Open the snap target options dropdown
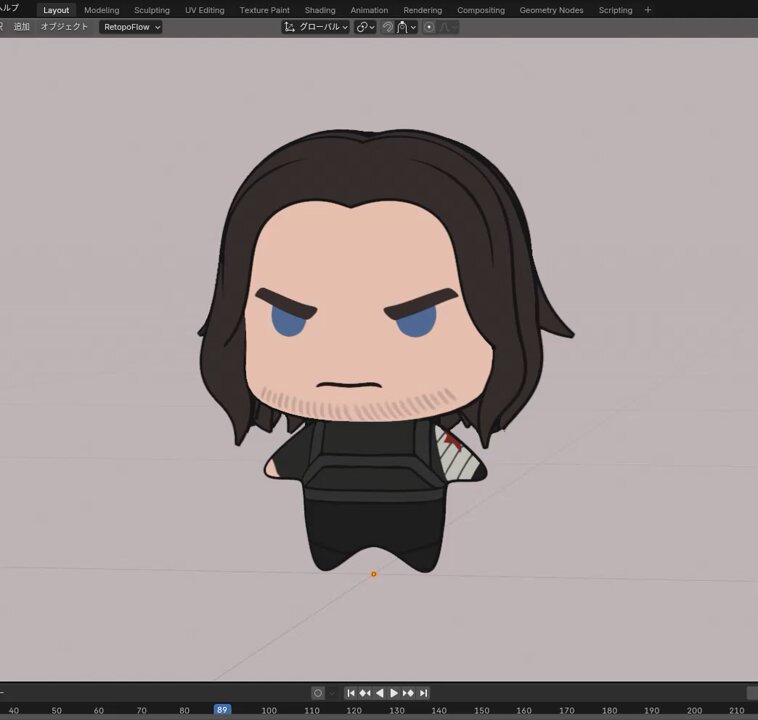758x720 pixels. pyautogui.click(x=407, y=27)
